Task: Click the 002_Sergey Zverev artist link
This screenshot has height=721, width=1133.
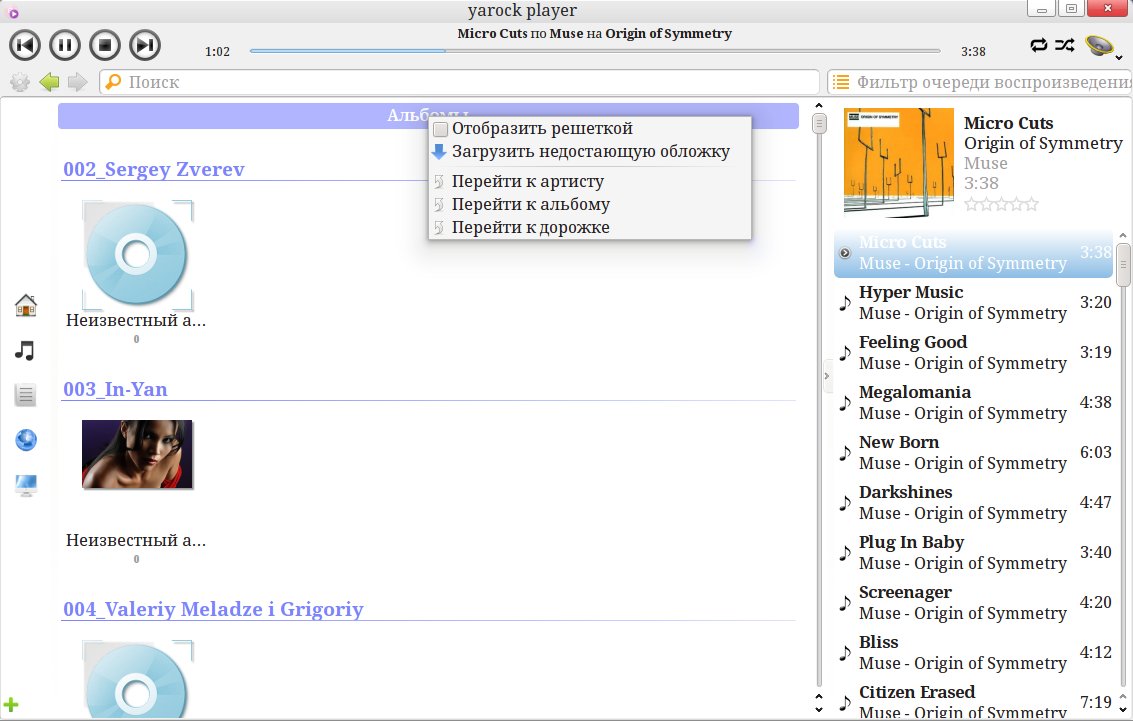Action: pyautogui.click(x=154, y=169)
